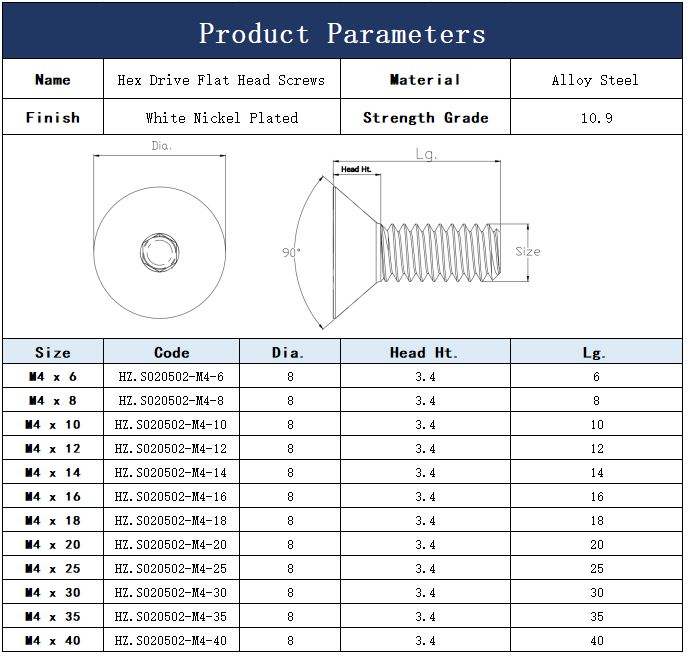687x656 pixels.
Task: Select the M4 x 16 size cell
Action: tap(53, 497)
